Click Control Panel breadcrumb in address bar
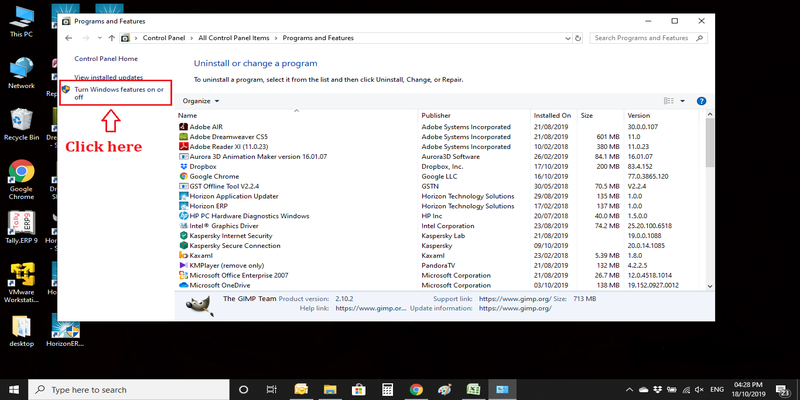Viewport: 800px width, 400px height. tap(164, 38)
